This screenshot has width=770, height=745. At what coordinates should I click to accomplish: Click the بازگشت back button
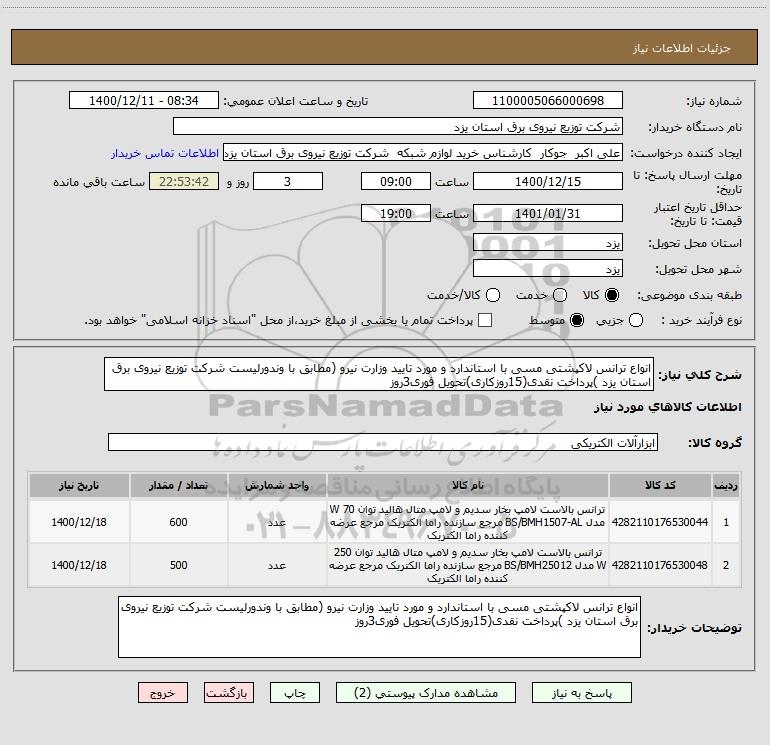click(x=229, y=693)
